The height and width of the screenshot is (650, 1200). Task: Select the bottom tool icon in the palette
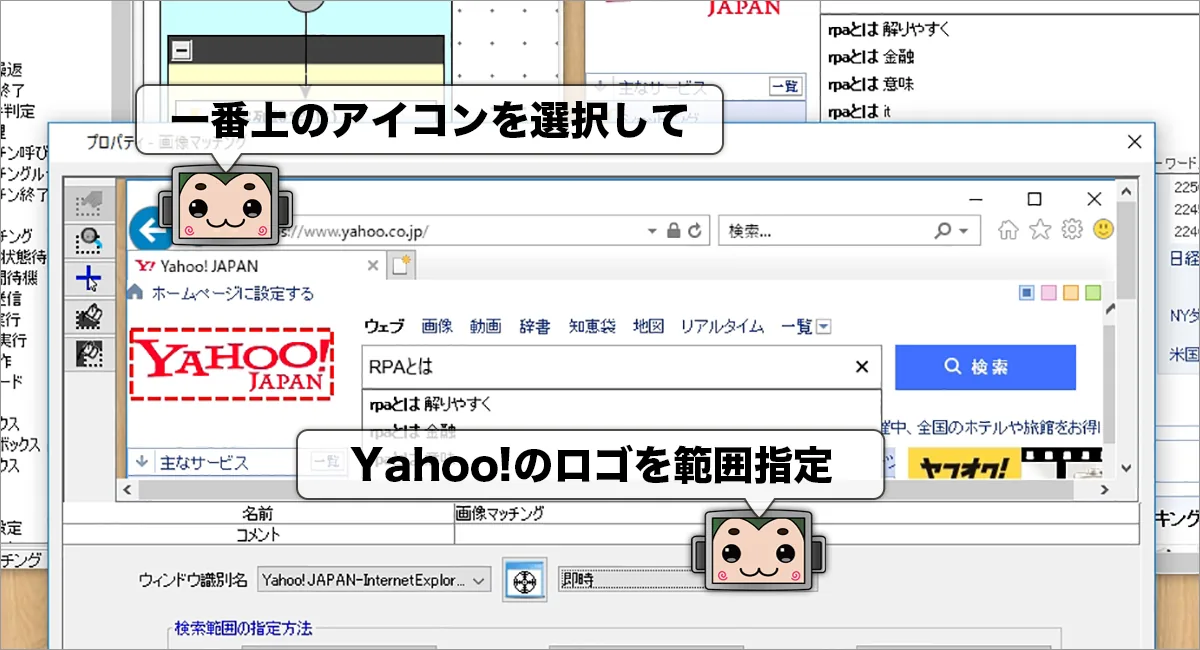coord(90,352)
